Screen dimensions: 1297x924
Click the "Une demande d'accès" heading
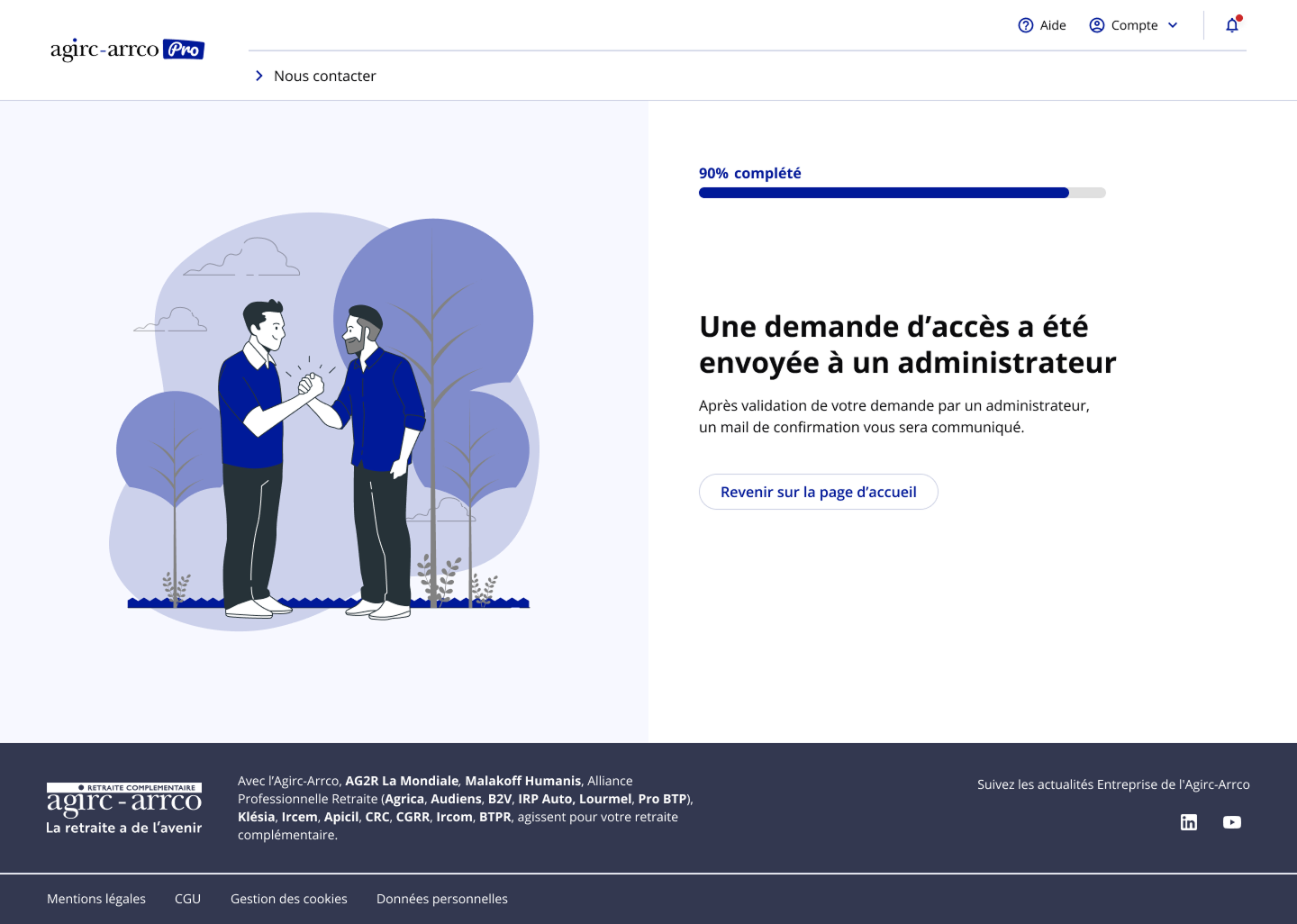tap(907, 344)
